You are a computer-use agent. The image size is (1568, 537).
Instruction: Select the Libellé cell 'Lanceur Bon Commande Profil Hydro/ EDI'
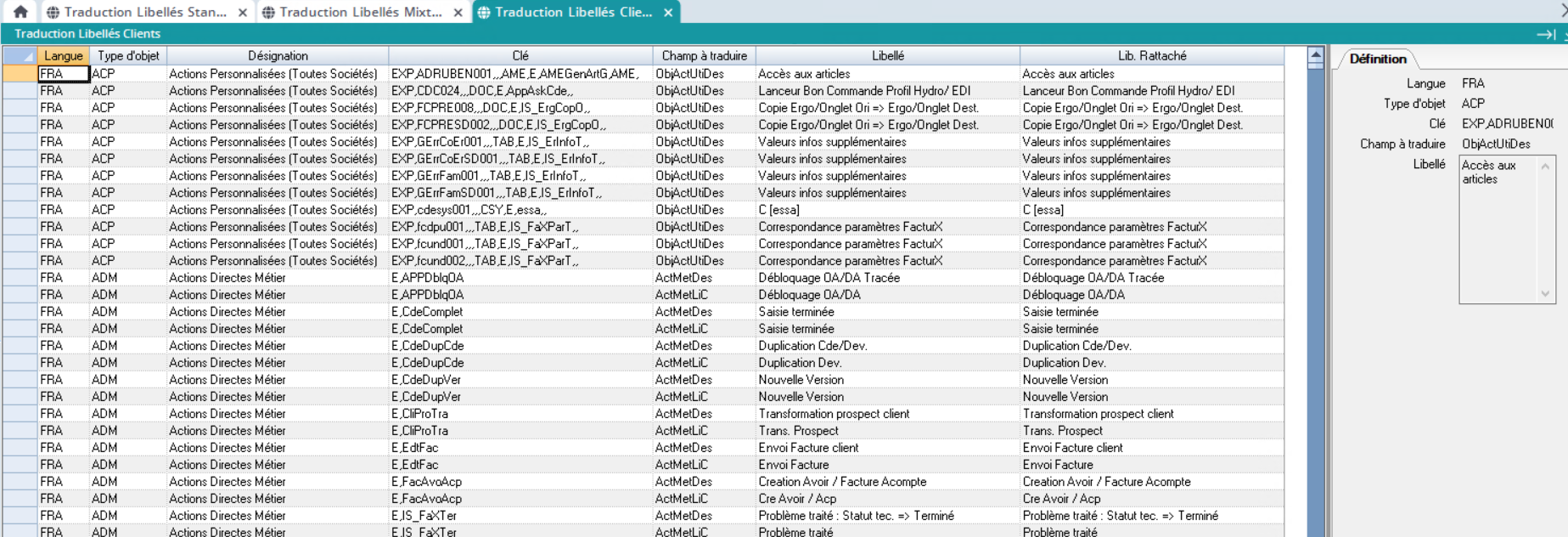[x=887, y=91]
